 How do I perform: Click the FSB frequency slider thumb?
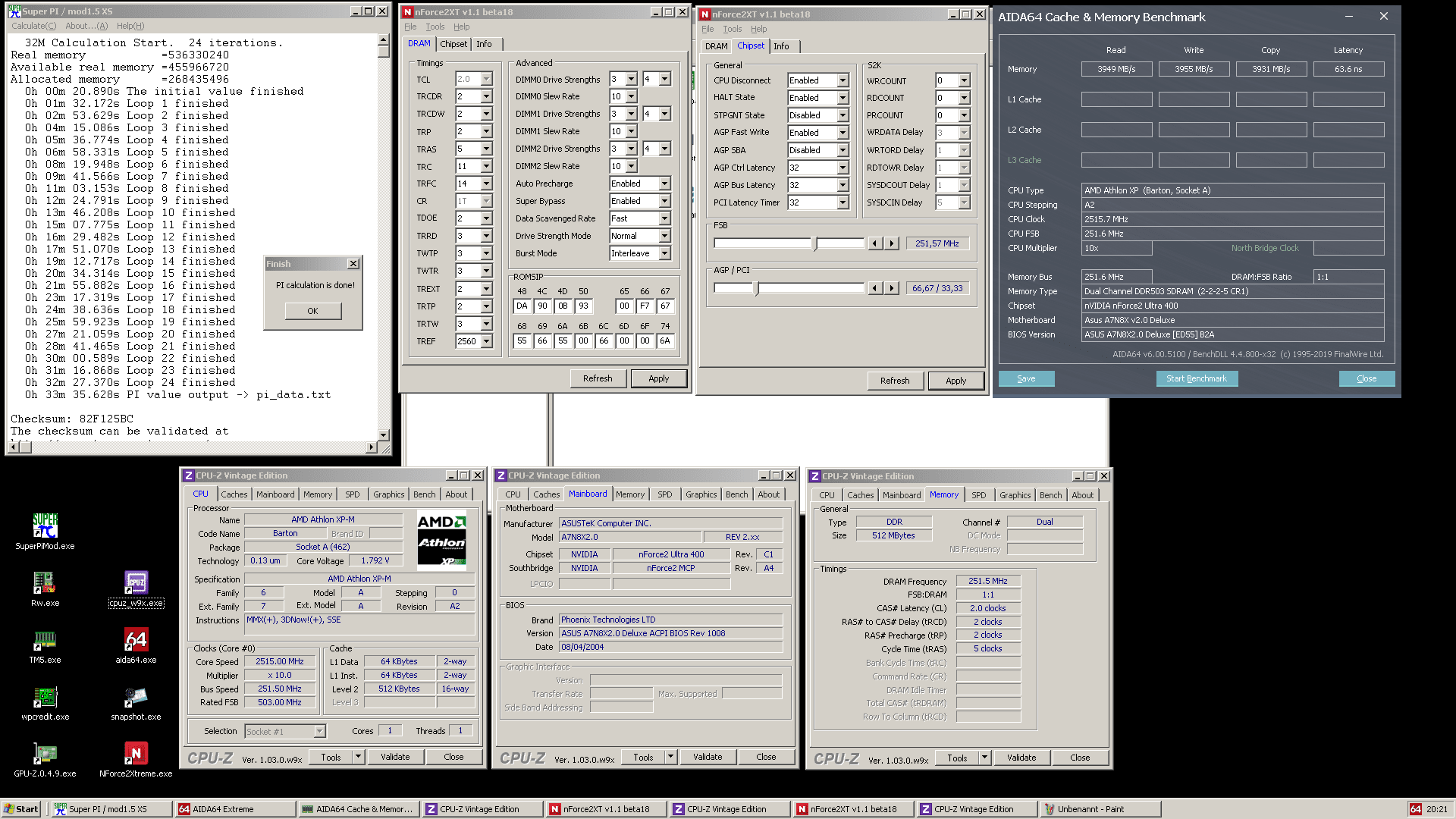(815, 244)
